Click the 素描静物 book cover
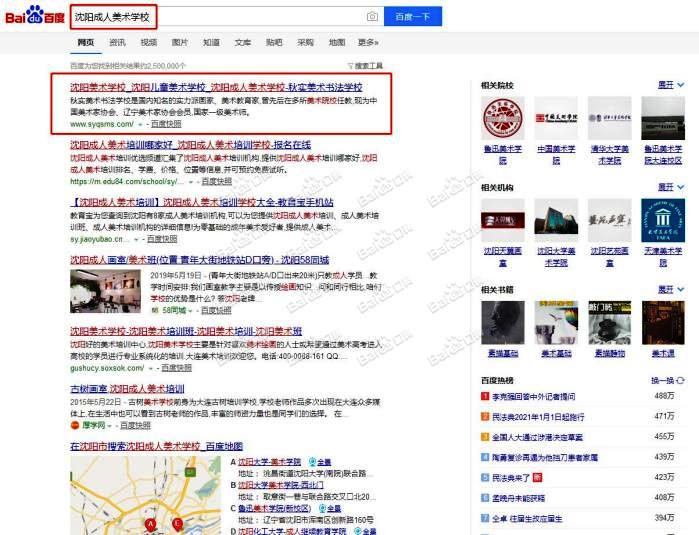Image resolution: width=699 pixels, height=535 pixels. click(x=609, y=323)
